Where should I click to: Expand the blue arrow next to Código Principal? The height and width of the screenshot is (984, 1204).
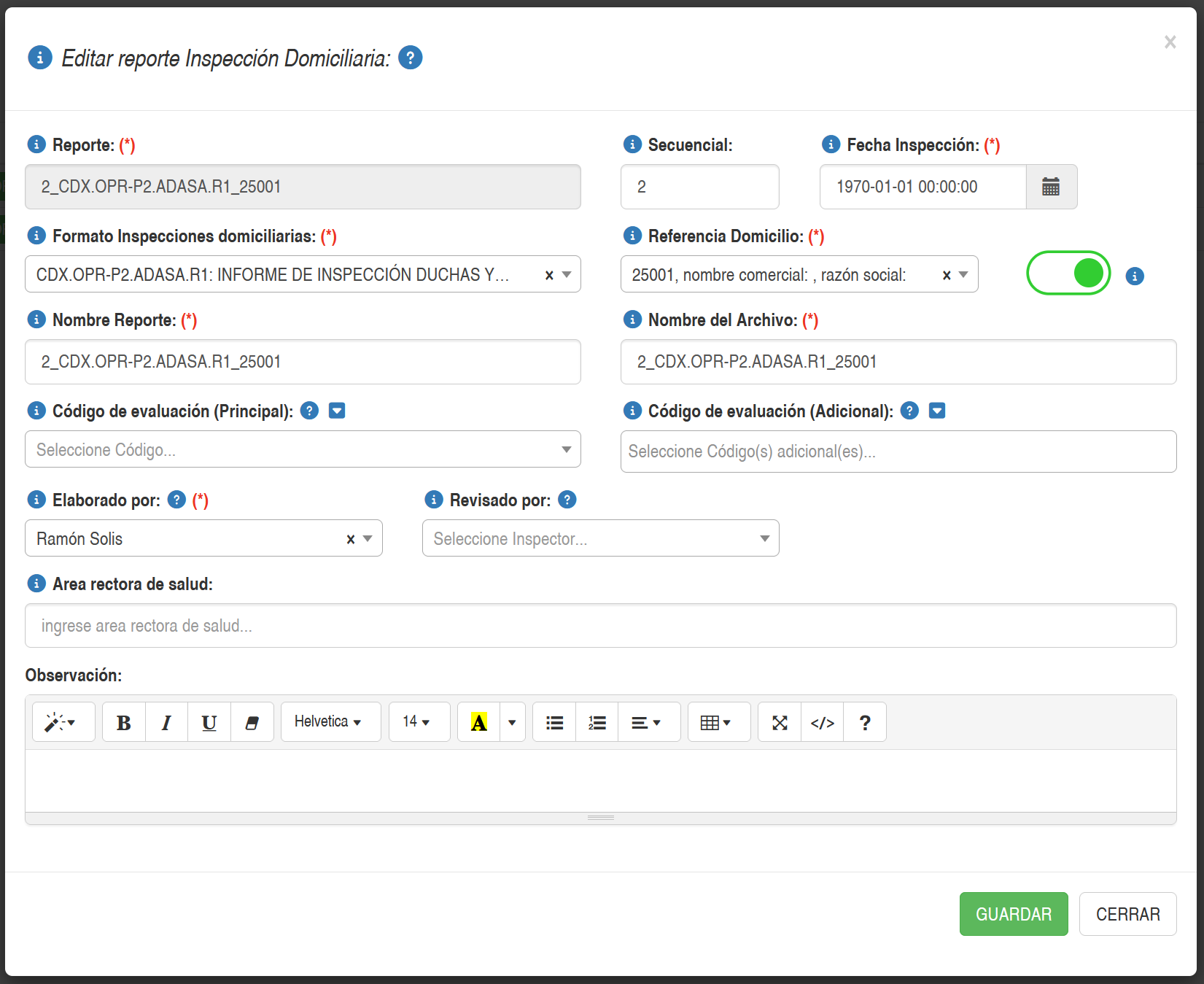coord(337,411)
